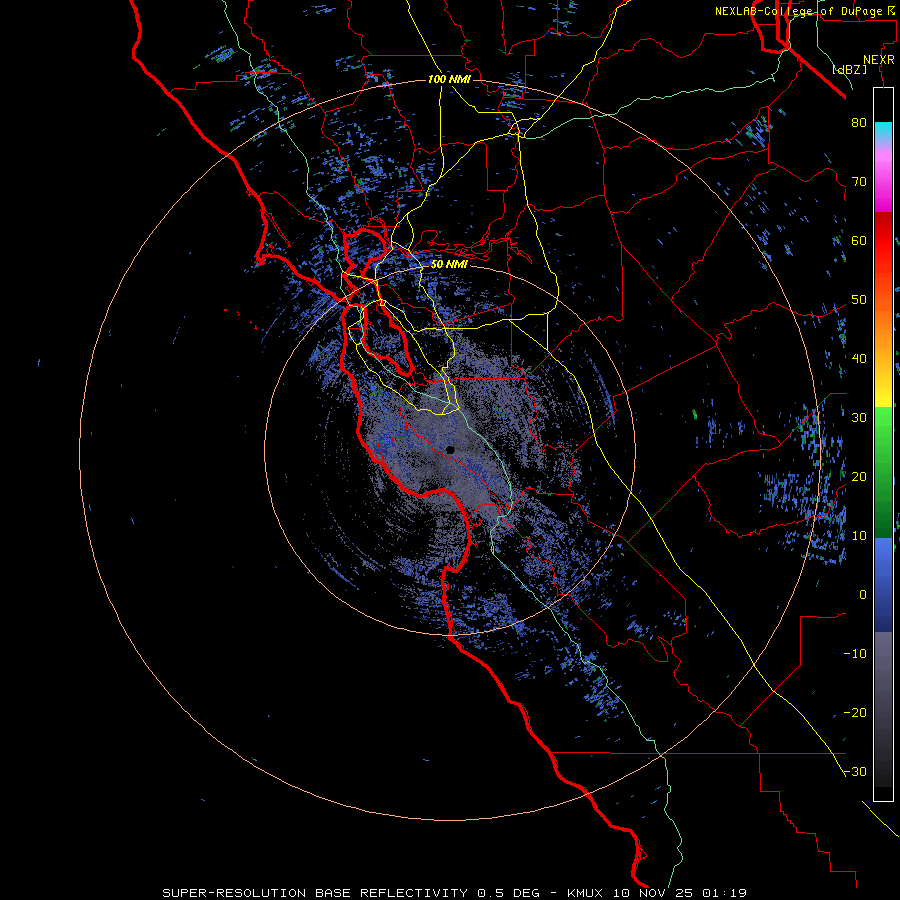The image size is (900, 900).
Task: Click the -10 value on the color scale
Action: pos(855,654)
